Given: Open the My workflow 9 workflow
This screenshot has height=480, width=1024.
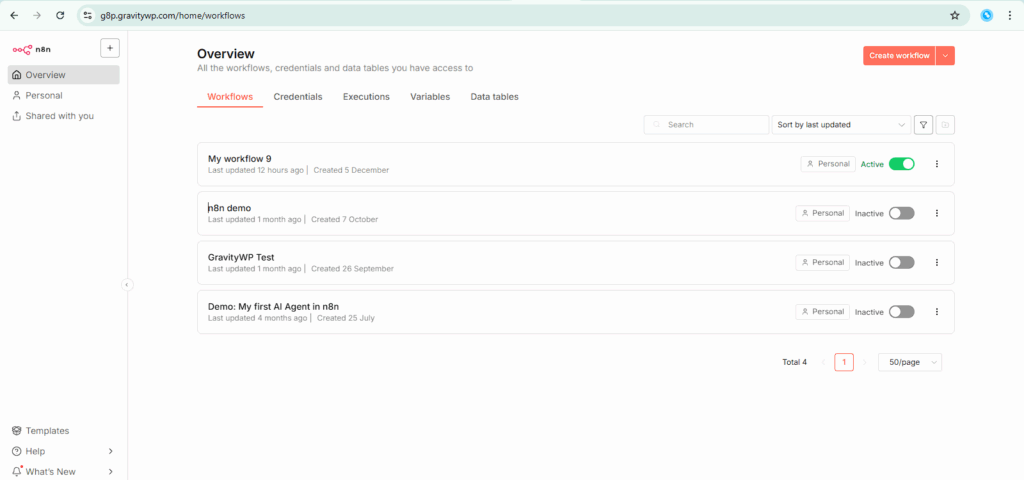Looking at the screenshot, I should pos(575,164).
